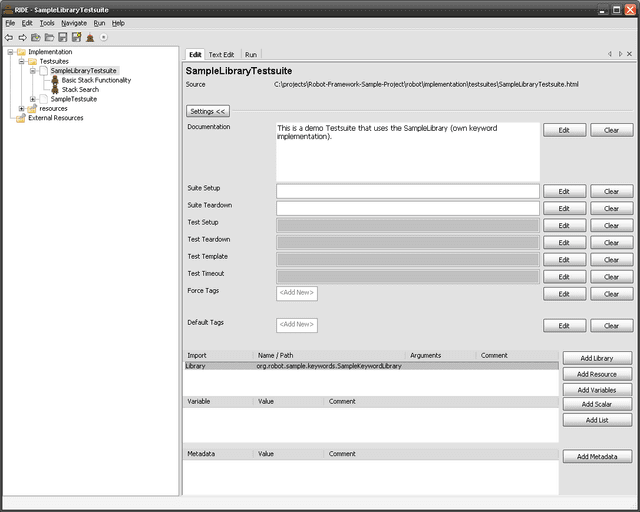
Task: Click the Suite Setup input field
Action: pos(407,191)
